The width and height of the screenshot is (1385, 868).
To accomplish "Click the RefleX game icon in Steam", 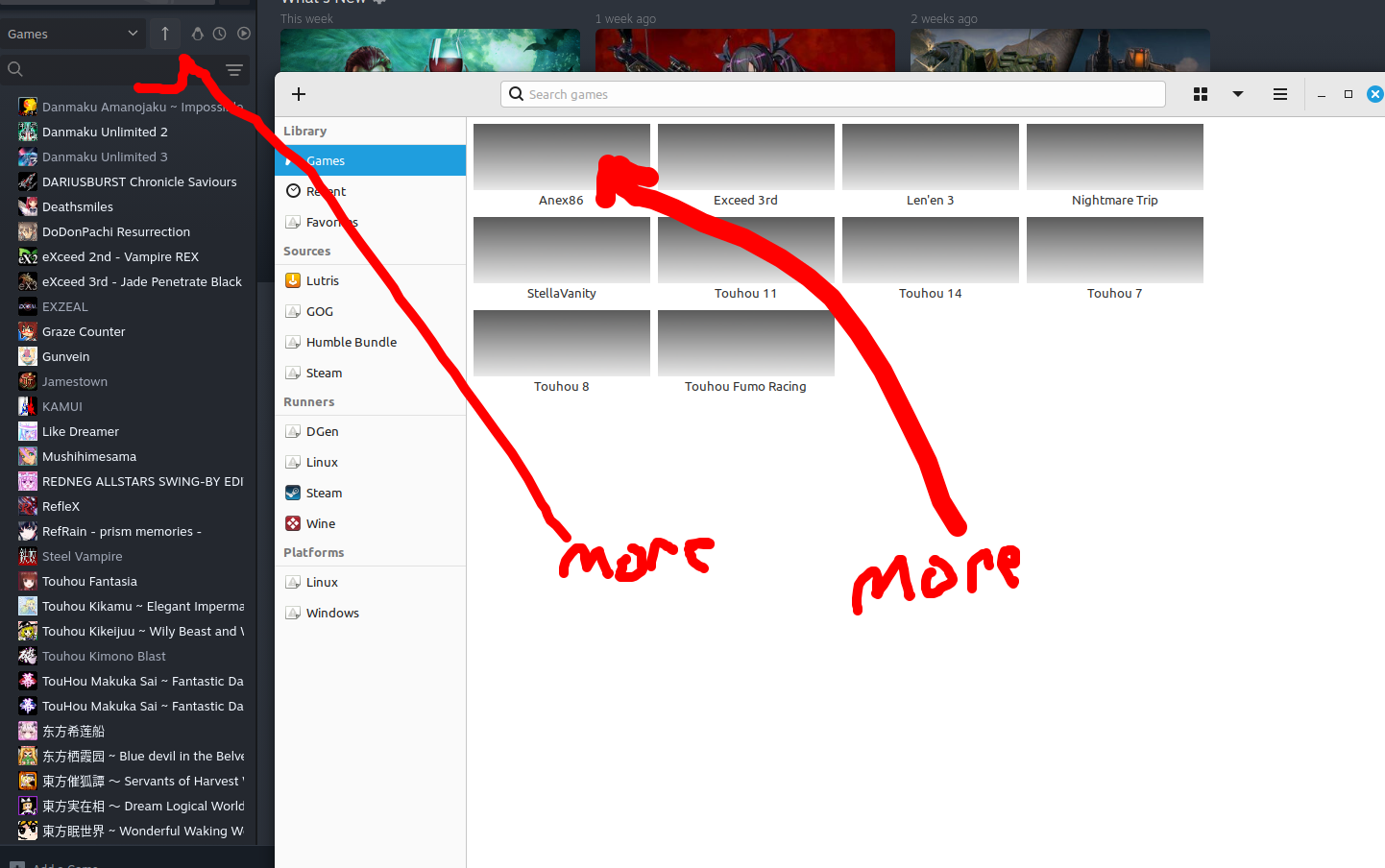I will [28, 506].
